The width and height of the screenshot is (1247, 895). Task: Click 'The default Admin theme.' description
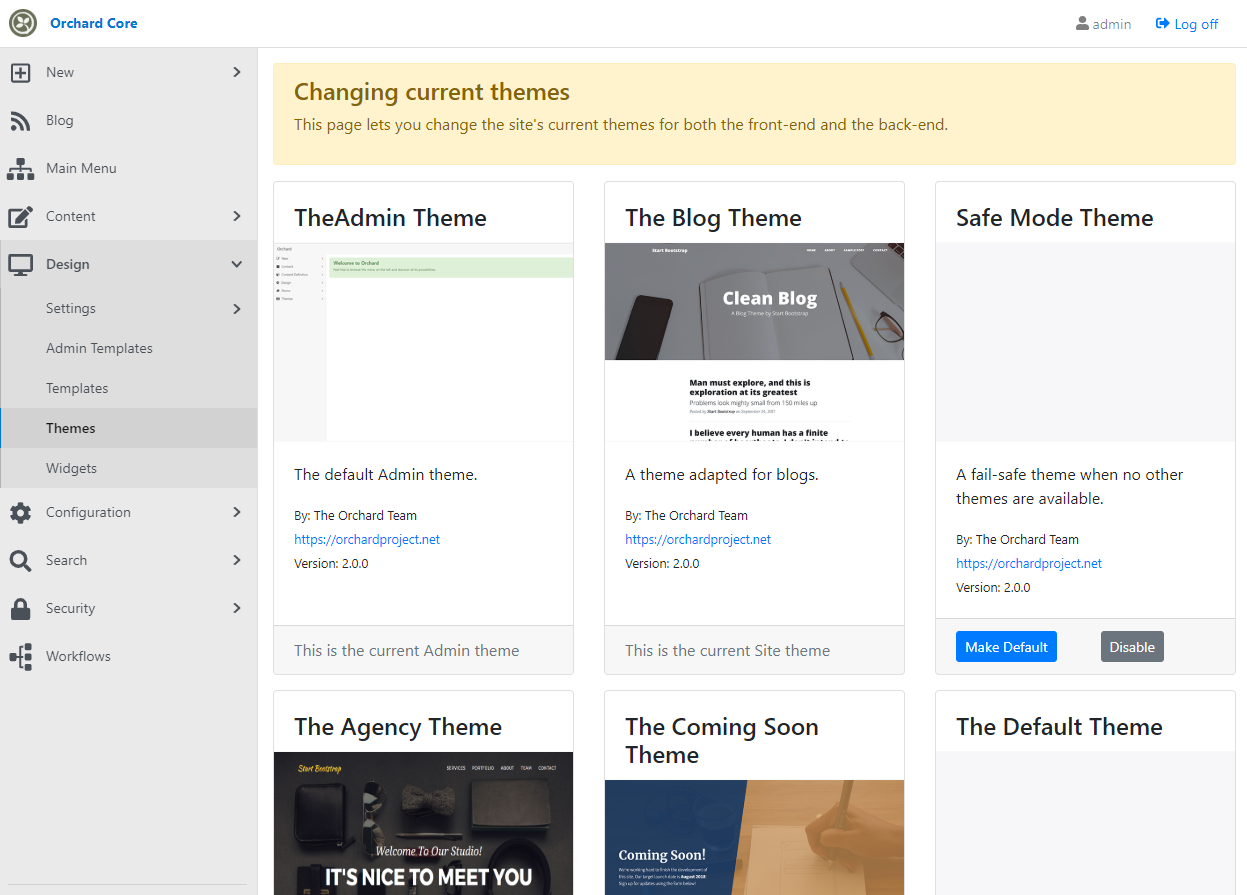(386, 474)
